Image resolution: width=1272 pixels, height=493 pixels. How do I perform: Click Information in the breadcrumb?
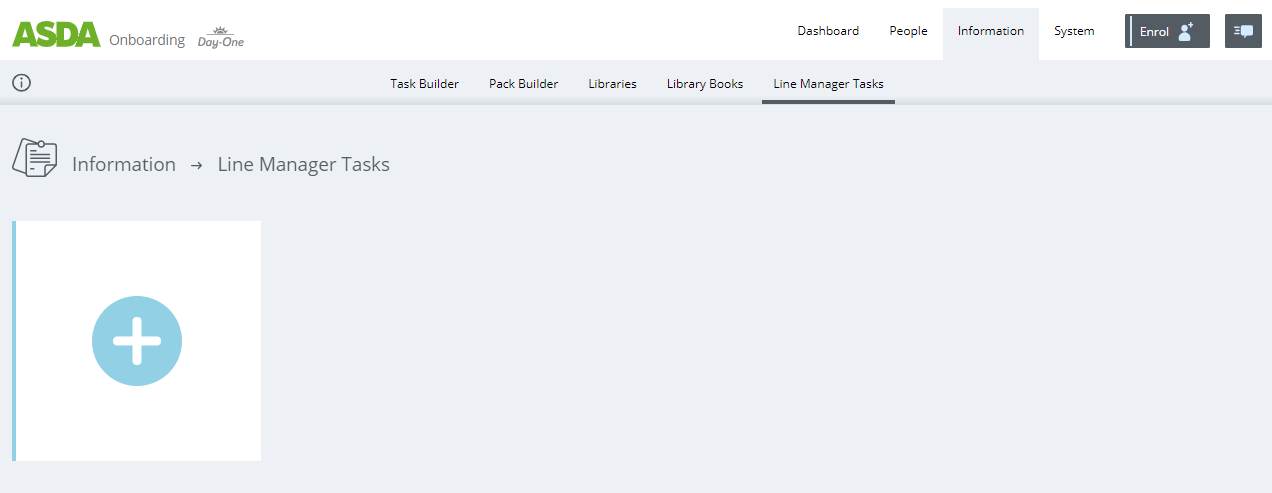(x=123, y=165)
